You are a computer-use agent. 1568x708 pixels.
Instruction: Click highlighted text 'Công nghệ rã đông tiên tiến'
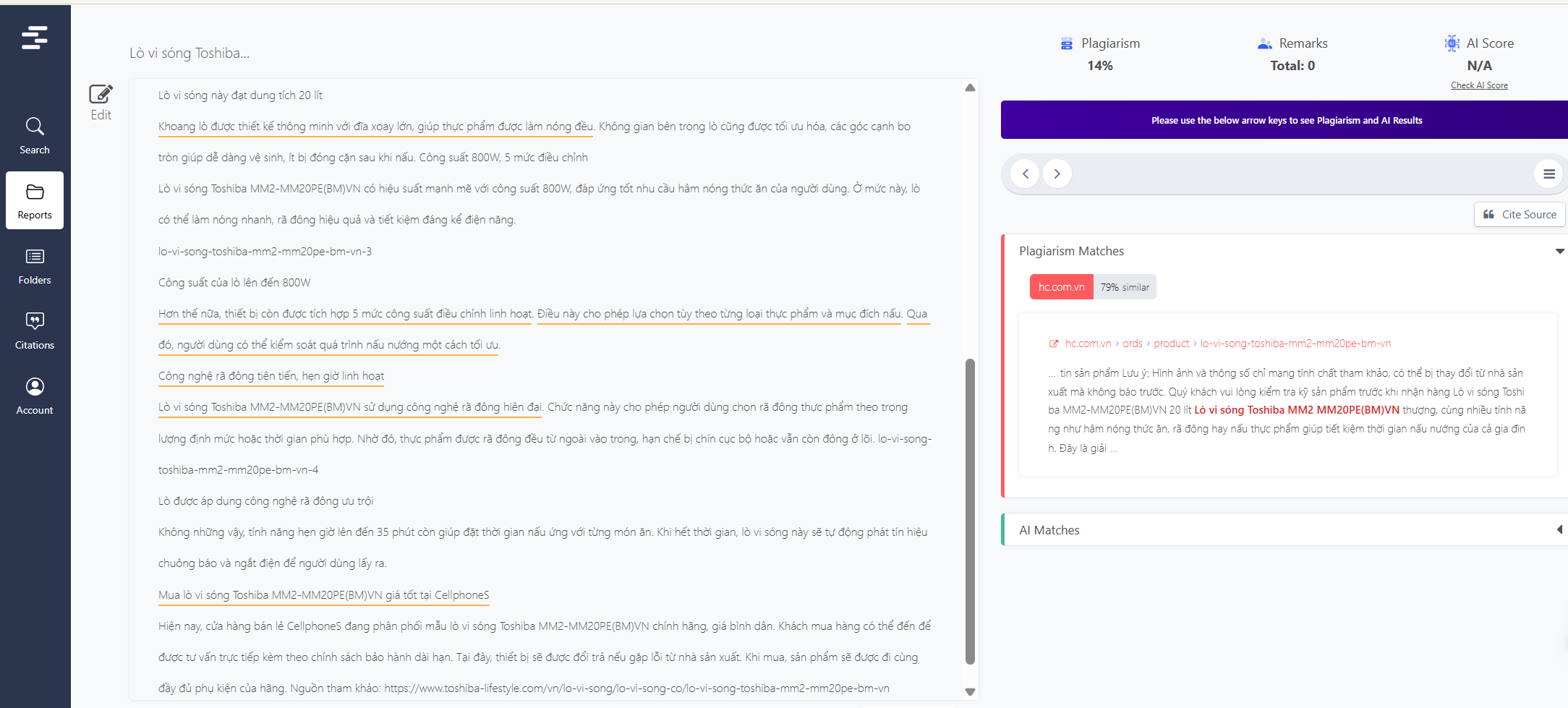(x=271, y=376)
